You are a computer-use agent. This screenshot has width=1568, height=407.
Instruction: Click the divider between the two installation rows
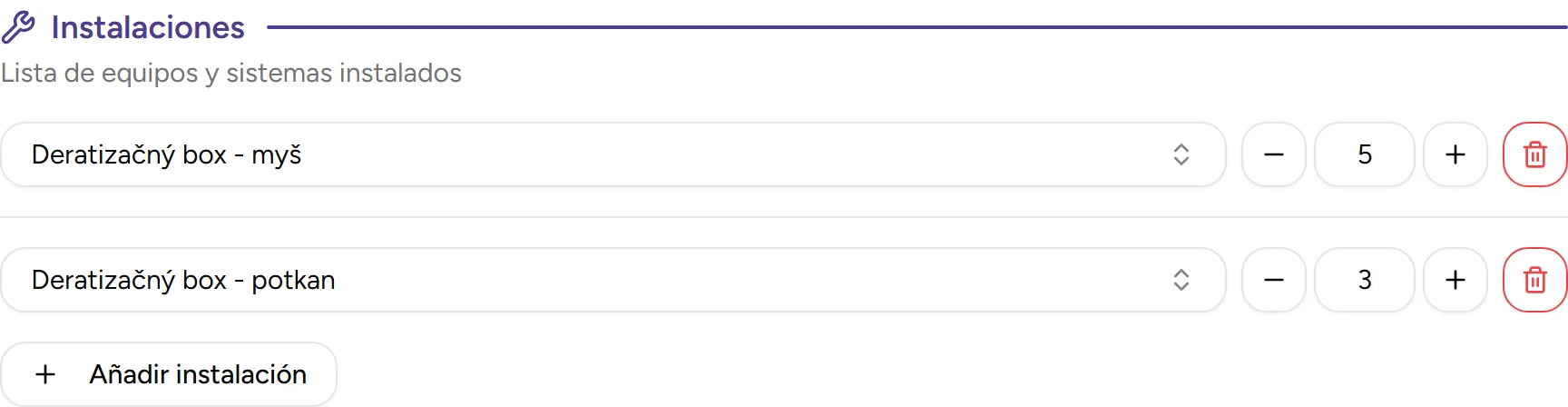[784, 217]
